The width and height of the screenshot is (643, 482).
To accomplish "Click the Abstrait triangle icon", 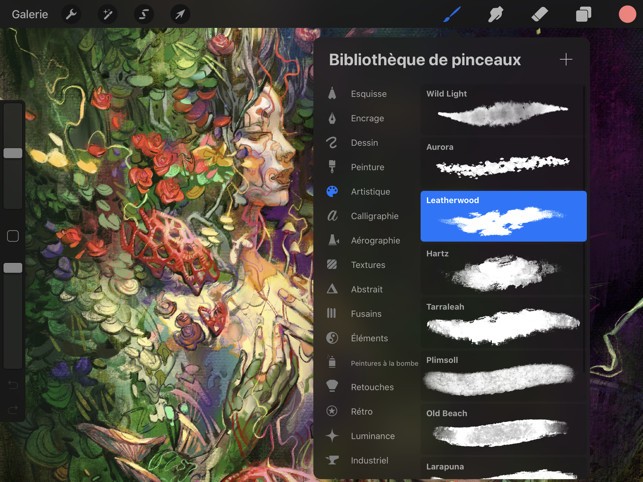I will [332, 289].
